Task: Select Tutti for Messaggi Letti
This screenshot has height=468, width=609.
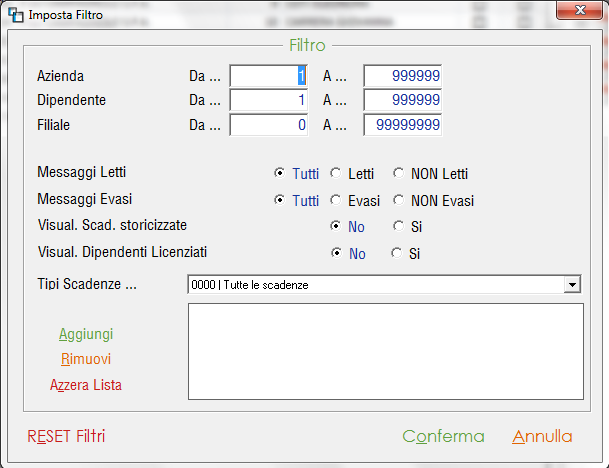Action: point(279,174)
